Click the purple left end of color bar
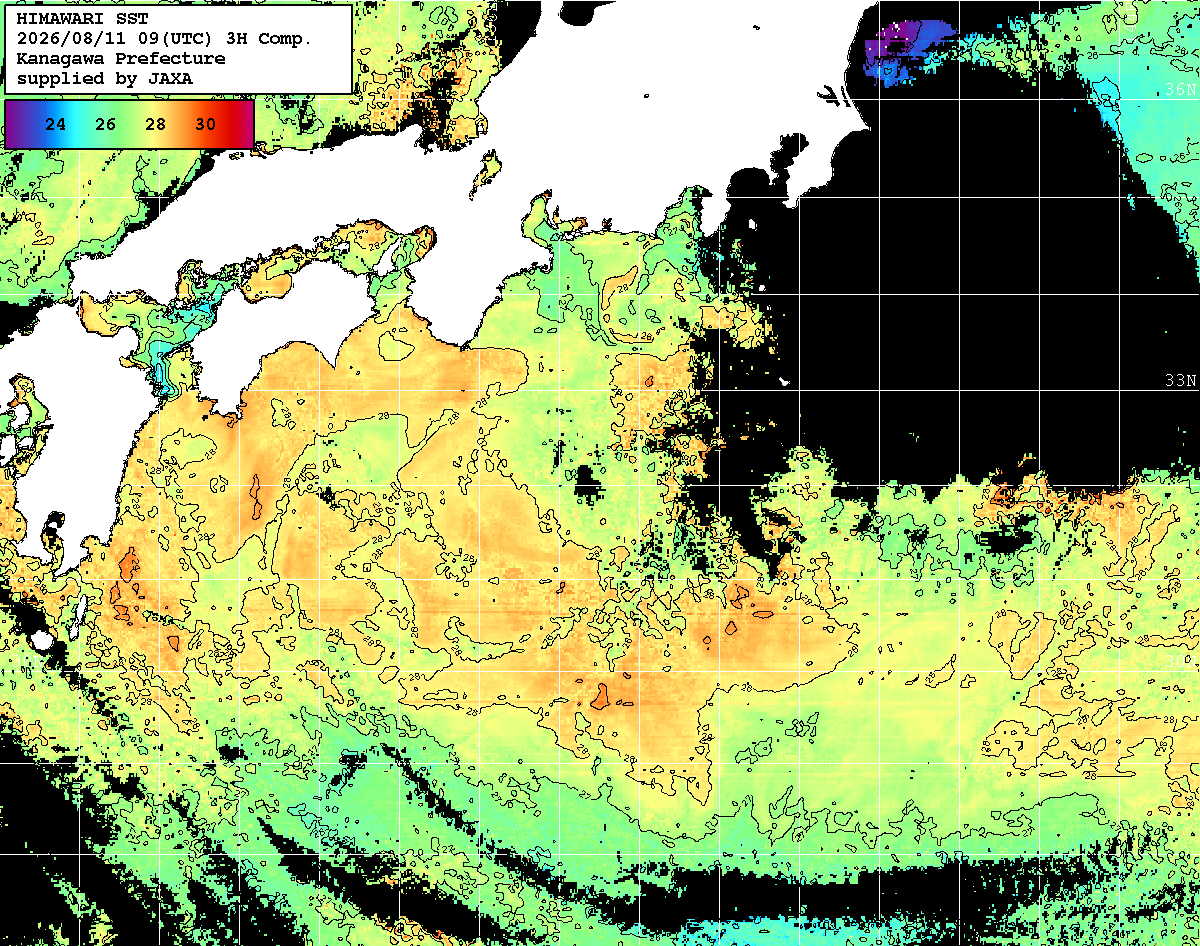The height and width of the screenshot is (946, 1200). 14,124
